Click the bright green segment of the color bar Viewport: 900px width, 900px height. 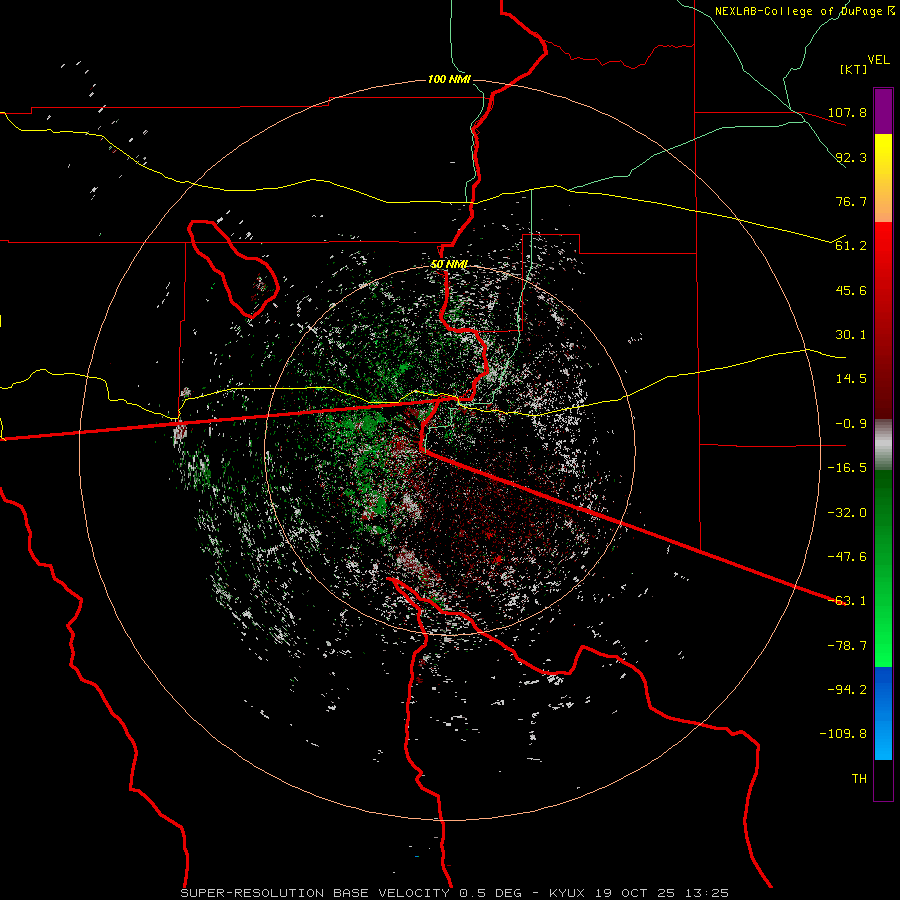point(883,568)
